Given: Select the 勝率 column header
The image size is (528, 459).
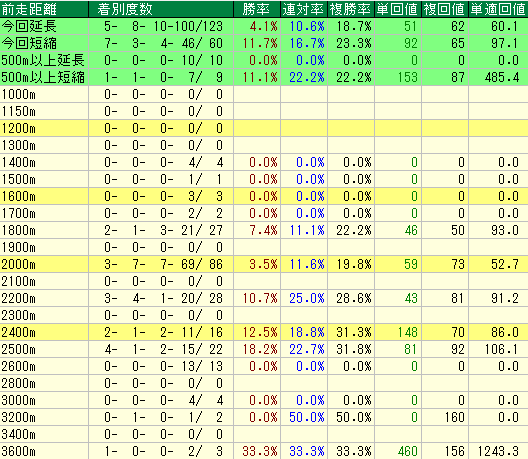Looking at the screenshot, I should (257, 9).
